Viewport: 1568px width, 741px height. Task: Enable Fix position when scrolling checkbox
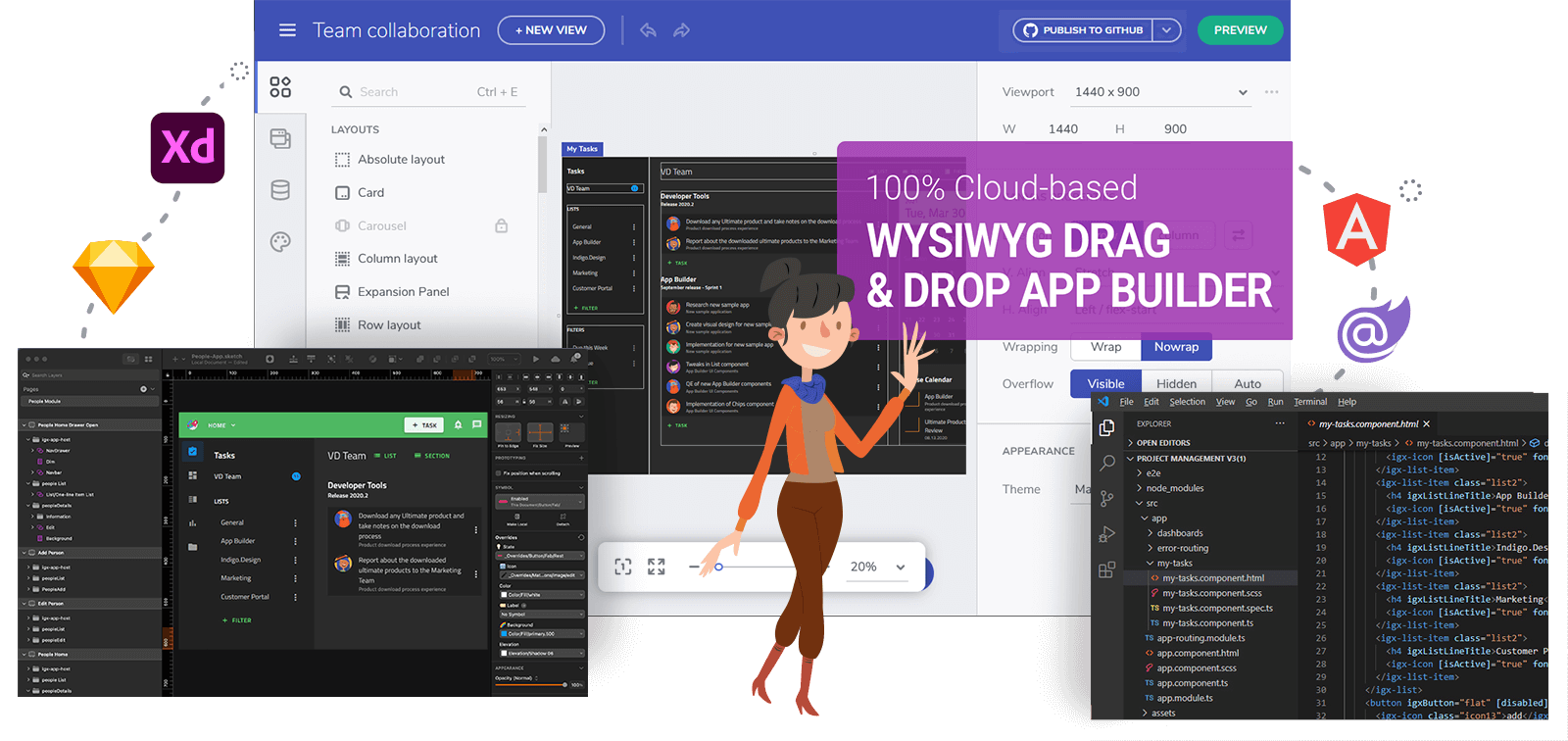click(x=499, y=473)
